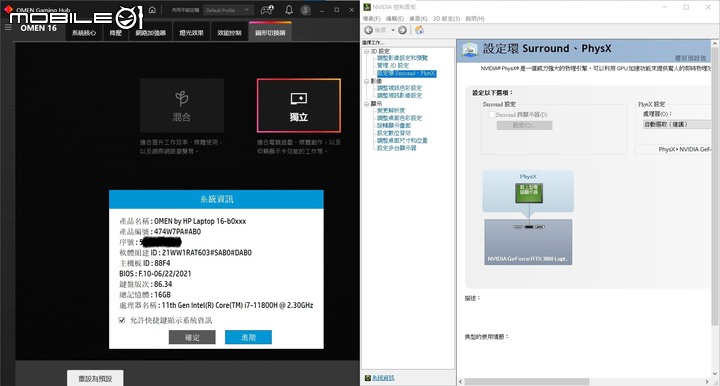Select 調整視訊色彩設定 in the task tree
This screenshot has height=386, width=720.
399,88
